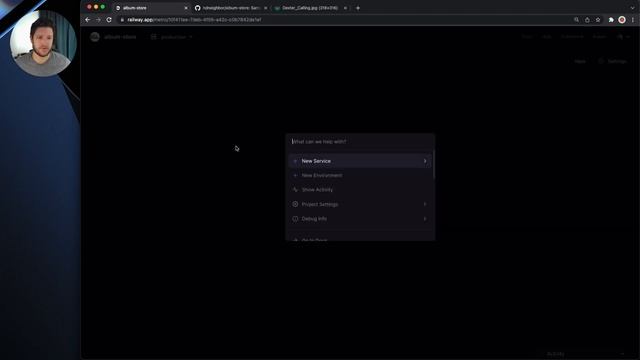Screen dimensions: 640x360
Task: Open the Chrome three-dot menu
Action: [633, 20]
